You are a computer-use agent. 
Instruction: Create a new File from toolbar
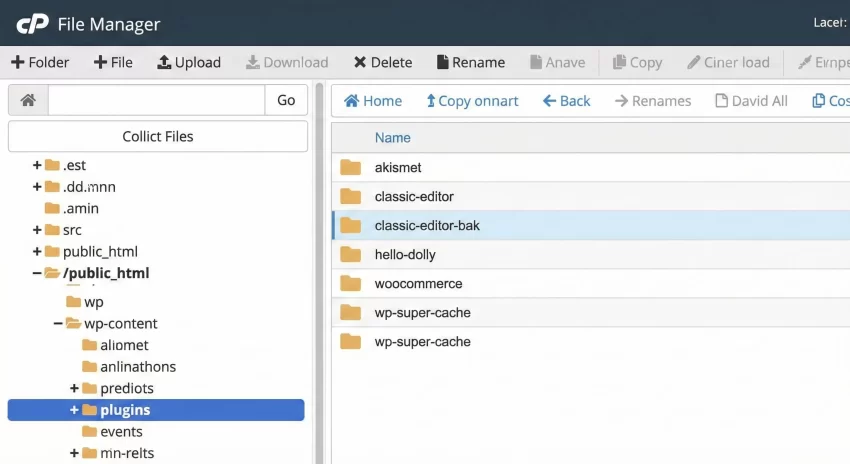click(113, 62)
